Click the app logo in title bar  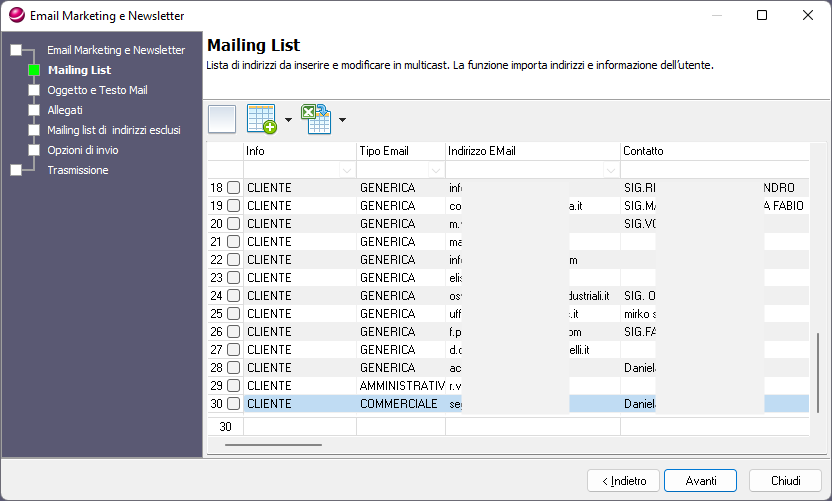(x=17, y=15)
